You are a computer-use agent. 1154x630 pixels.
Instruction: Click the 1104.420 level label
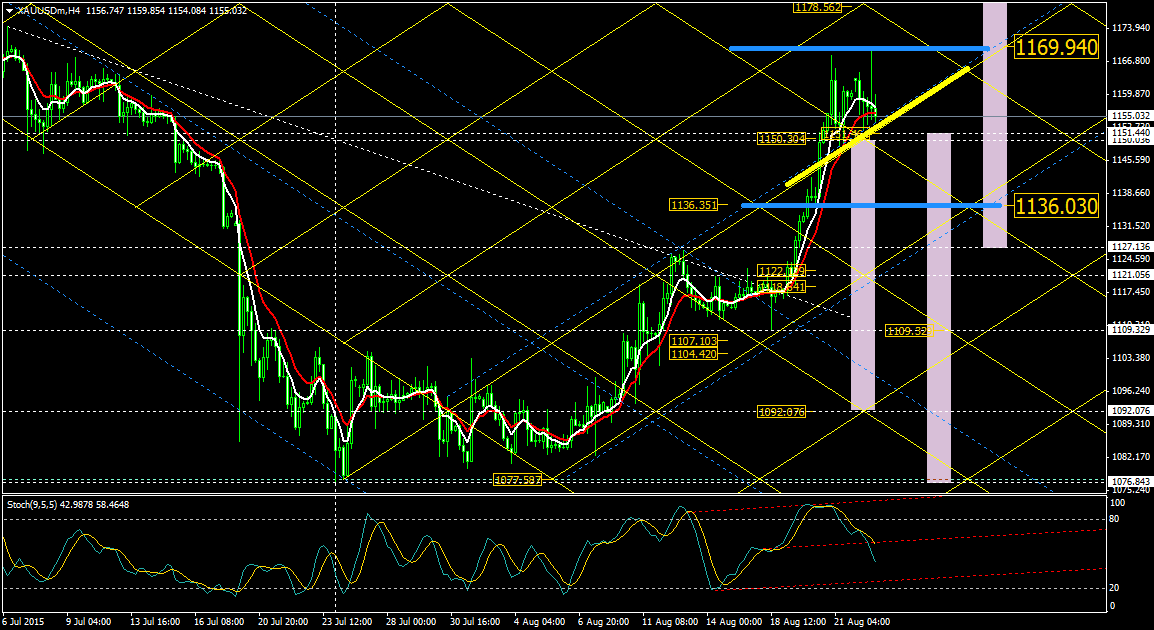[694, 354]
